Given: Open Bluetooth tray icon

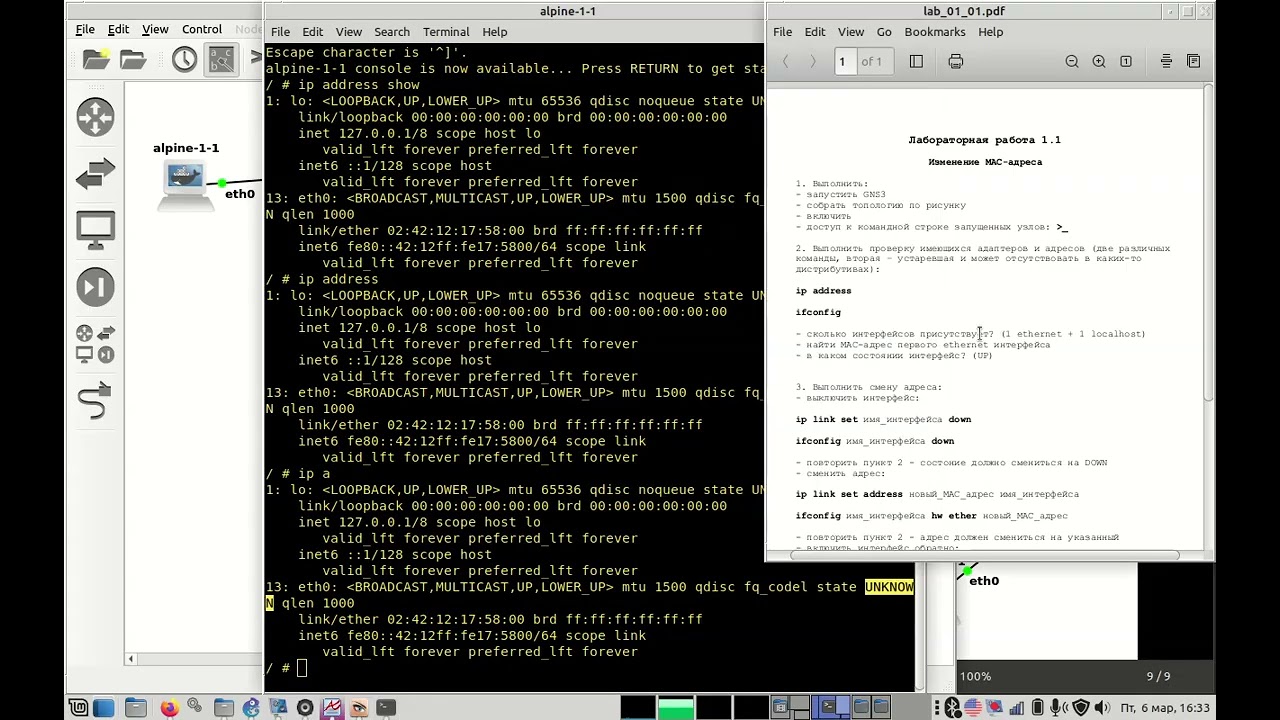Looking at the screenshot, I should (x=953, y=708).
